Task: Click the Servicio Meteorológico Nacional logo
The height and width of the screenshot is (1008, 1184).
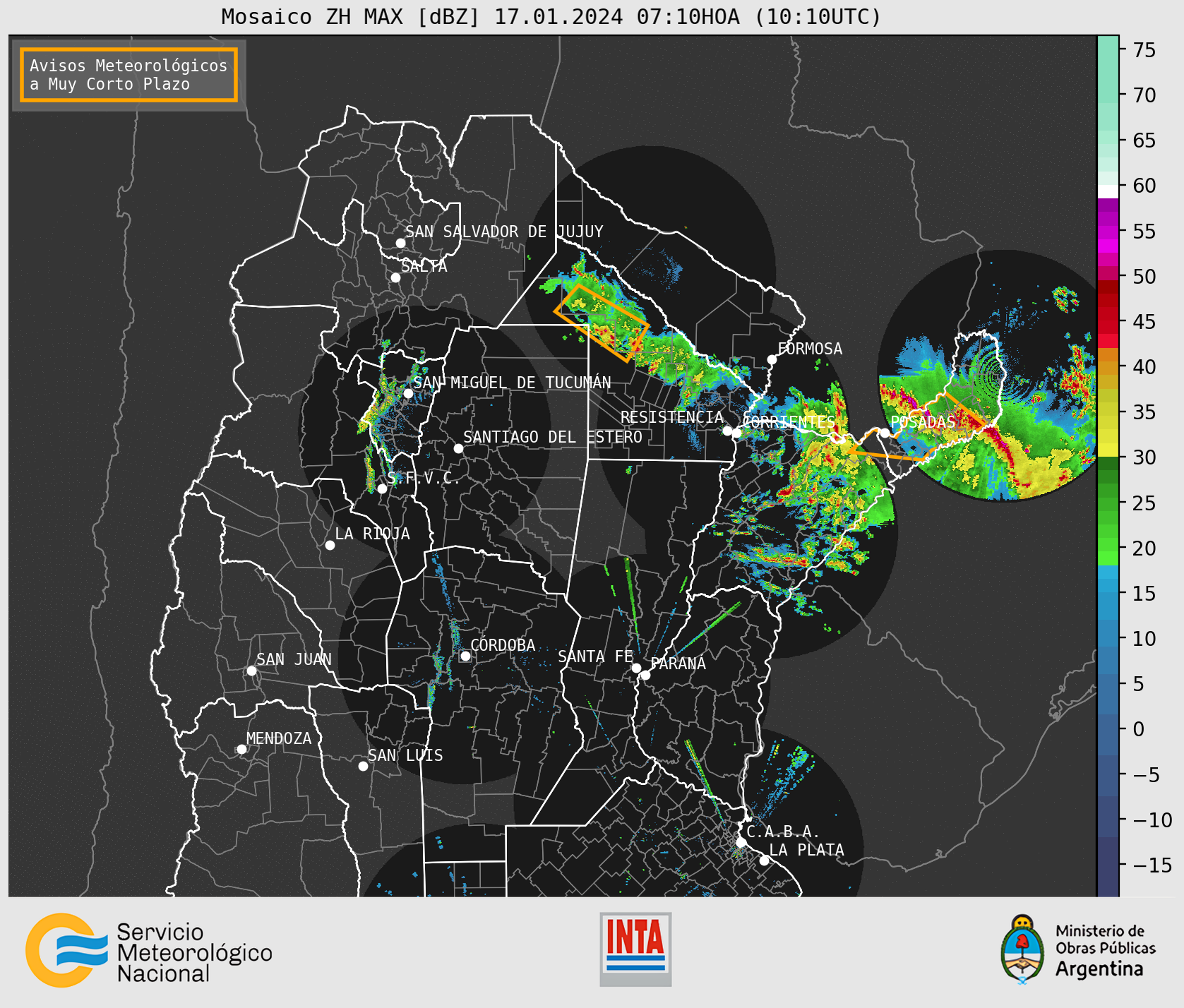Action: [x=149, y=951]
